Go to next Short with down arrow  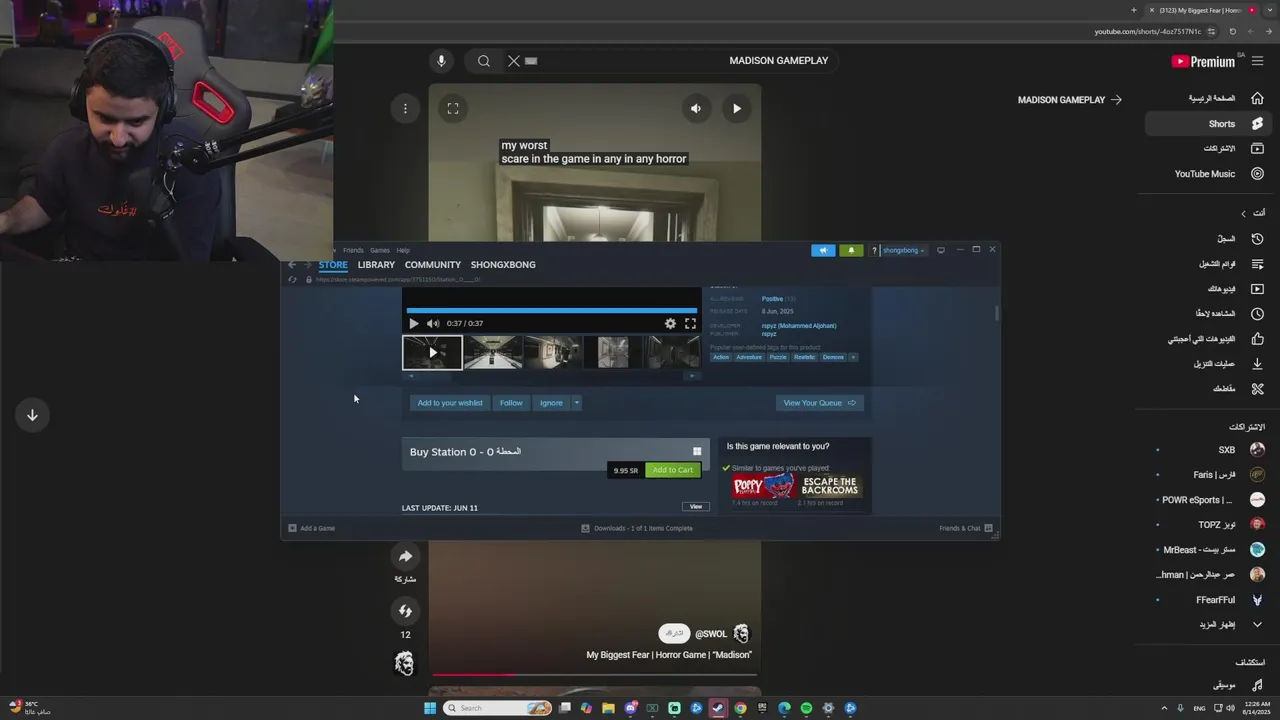[x=32, y=415]
